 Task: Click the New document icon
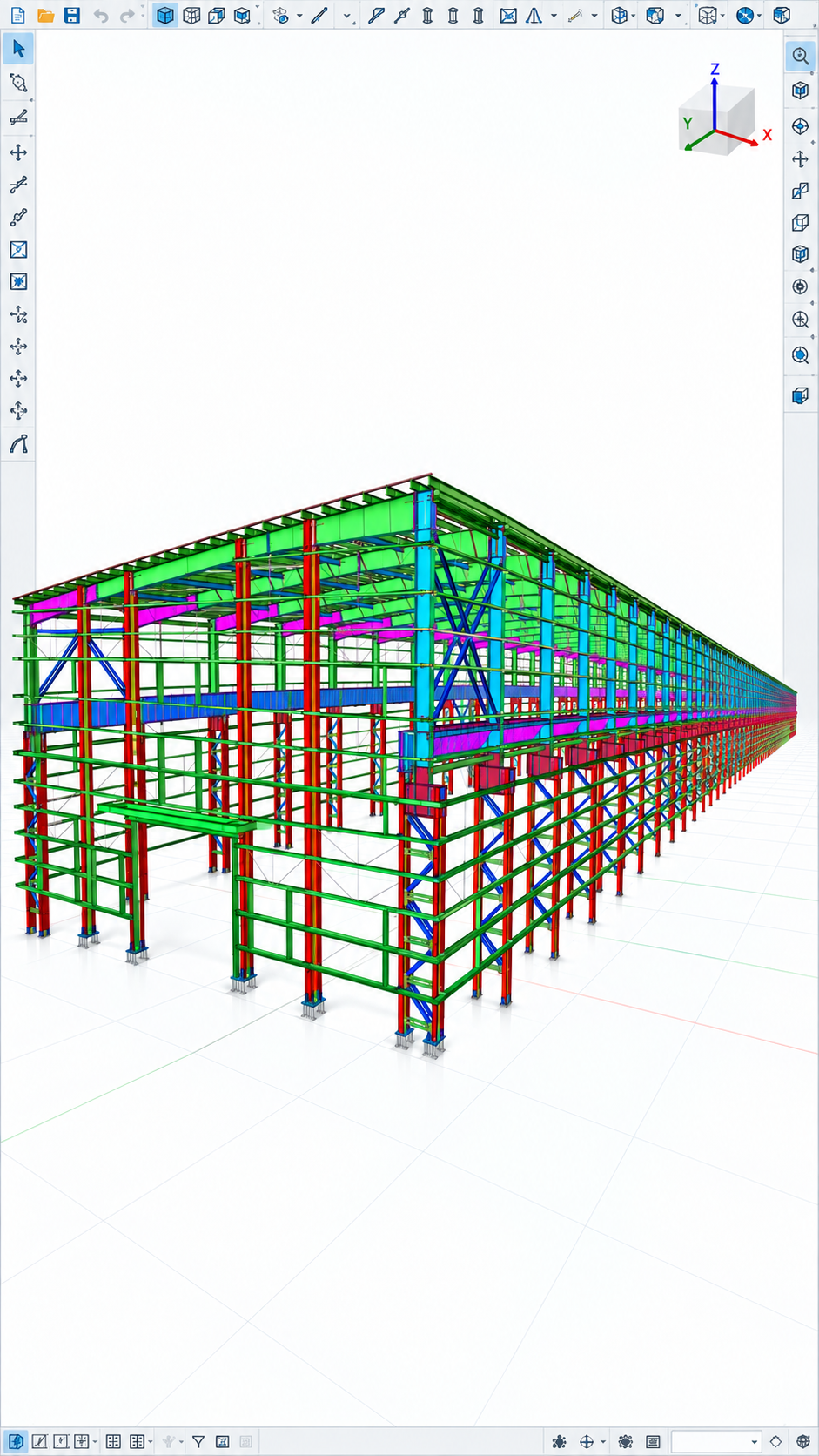coord(17,16)
